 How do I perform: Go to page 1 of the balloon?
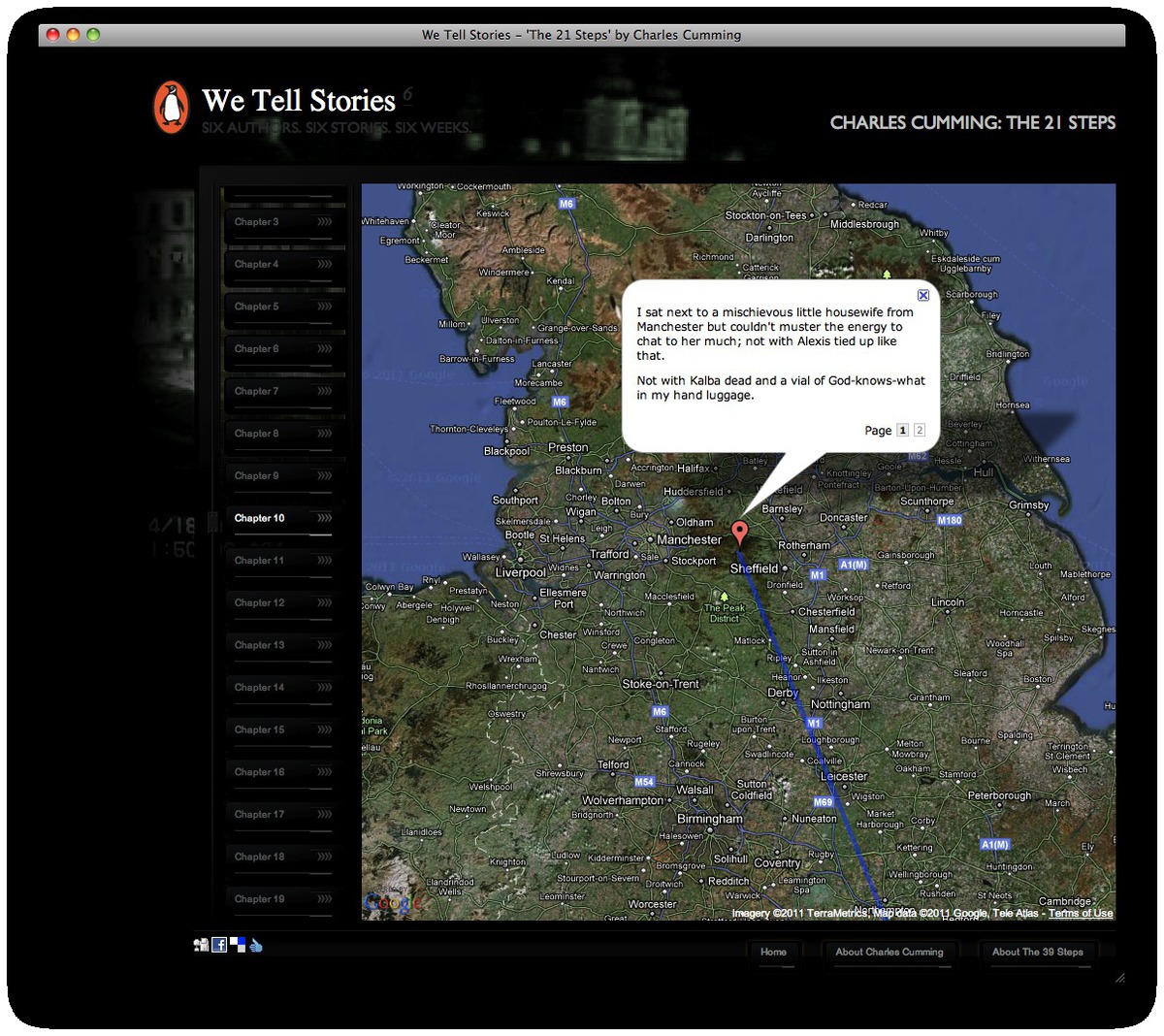coord(902,431)
